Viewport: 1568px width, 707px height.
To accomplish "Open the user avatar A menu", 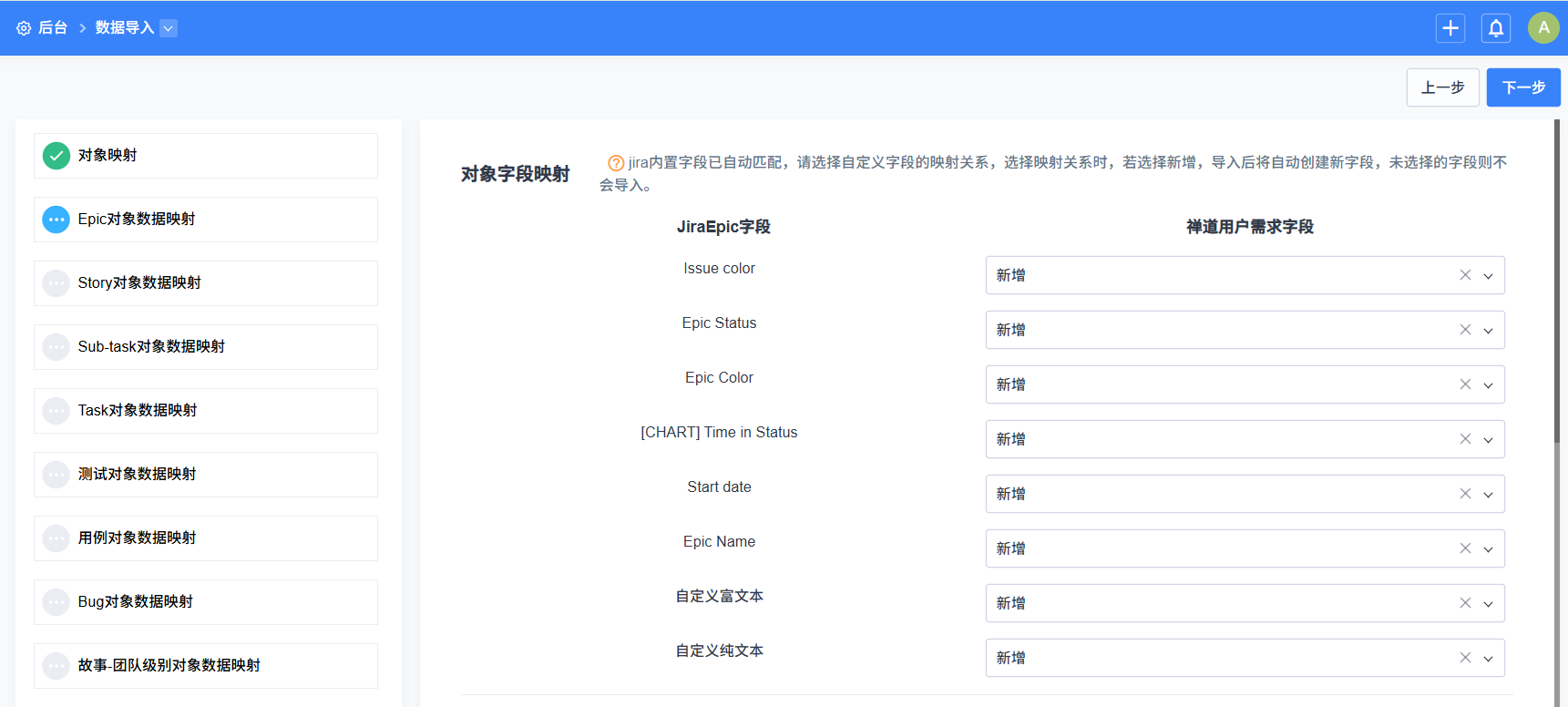I will [1543, 27].
